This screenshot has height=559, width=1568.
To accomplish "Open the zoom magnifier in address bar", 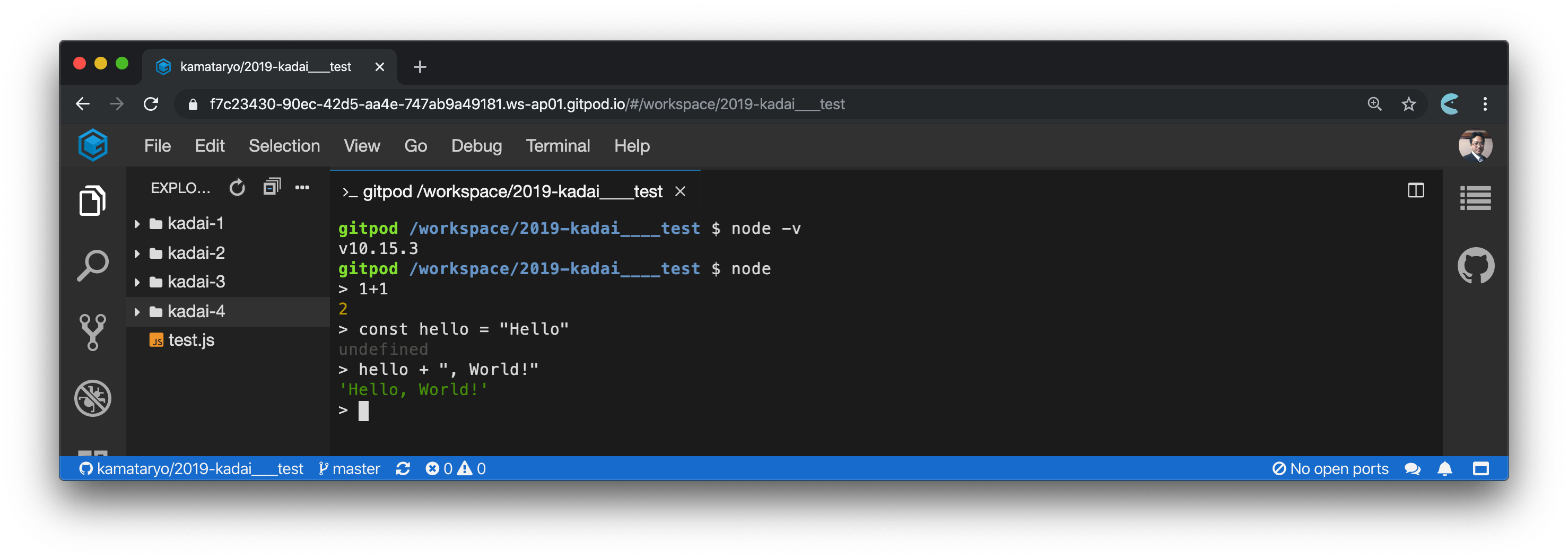I will click(x=1374, y=104).
